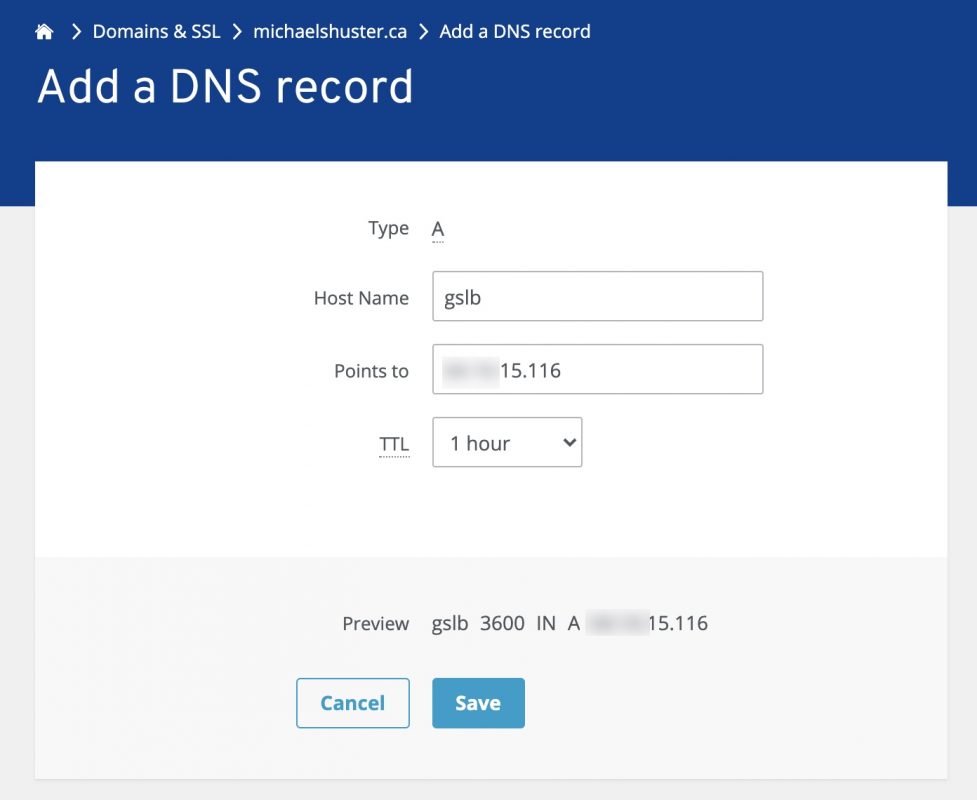Open the Domains & SSL breadcrumb link
The height and width of the screenshot is (800, 977).
(155, 31)
